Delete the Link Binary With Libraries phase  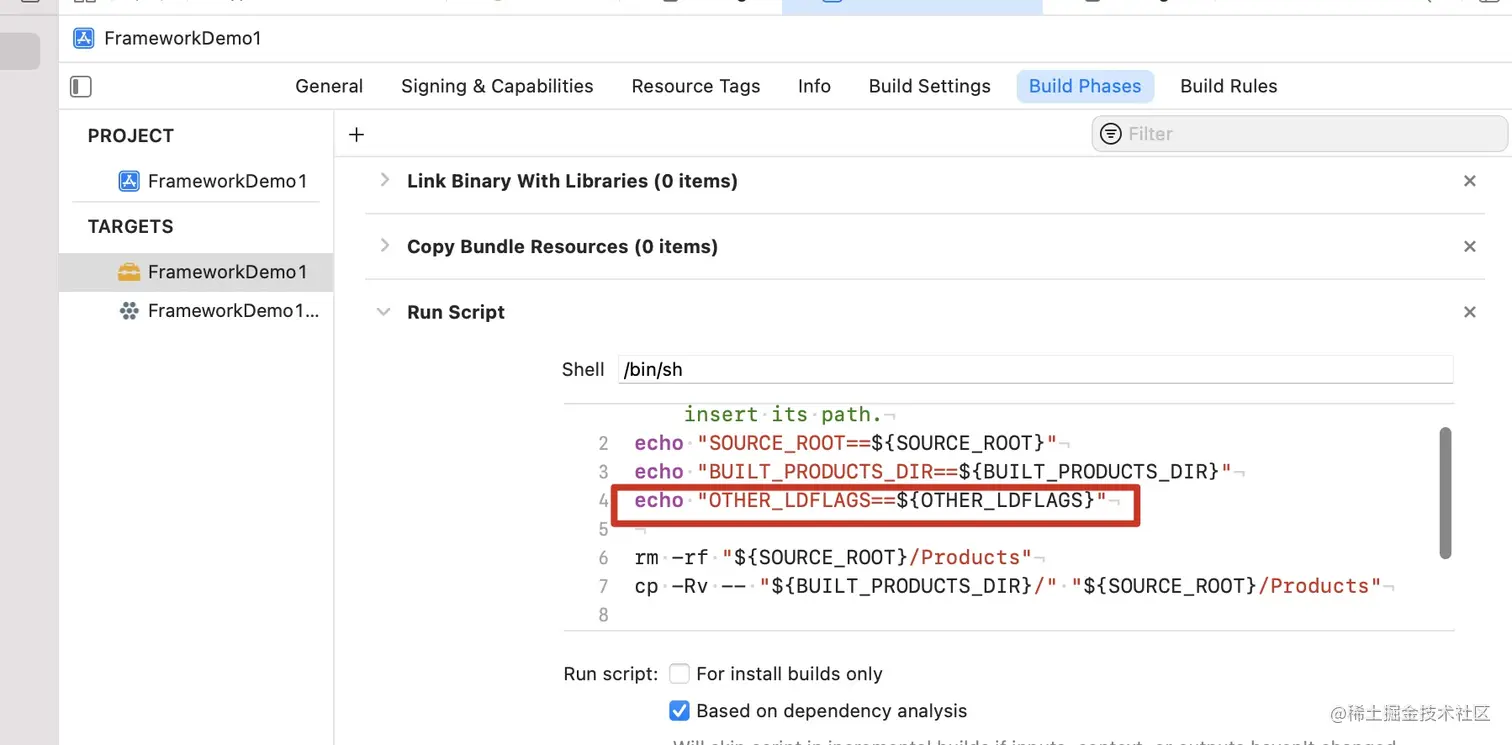coord(1470,181)
